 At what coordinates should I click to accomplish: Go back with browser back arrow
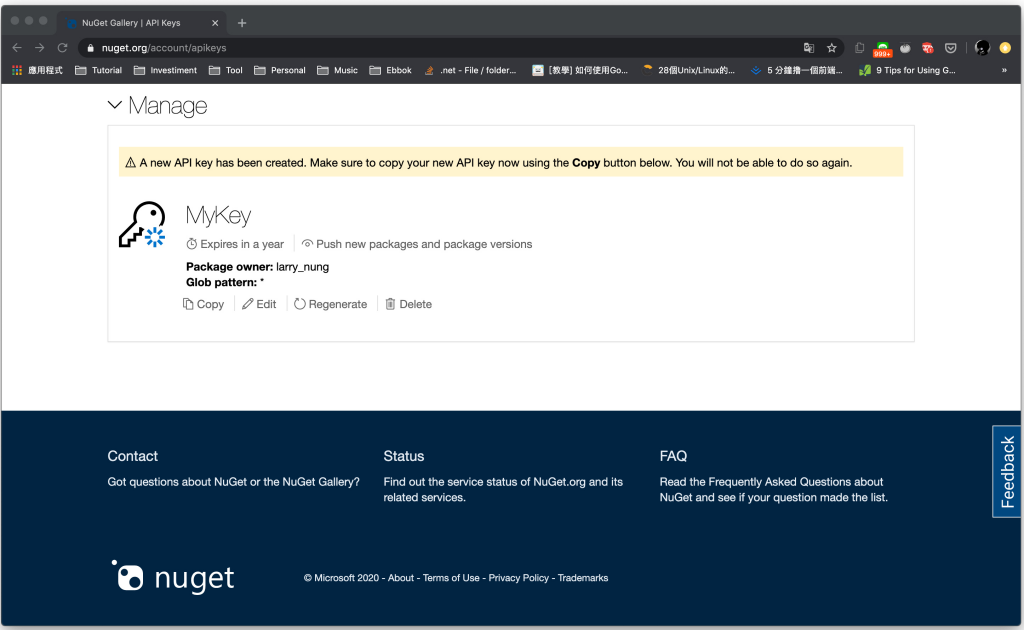click(x=17, y=48)
